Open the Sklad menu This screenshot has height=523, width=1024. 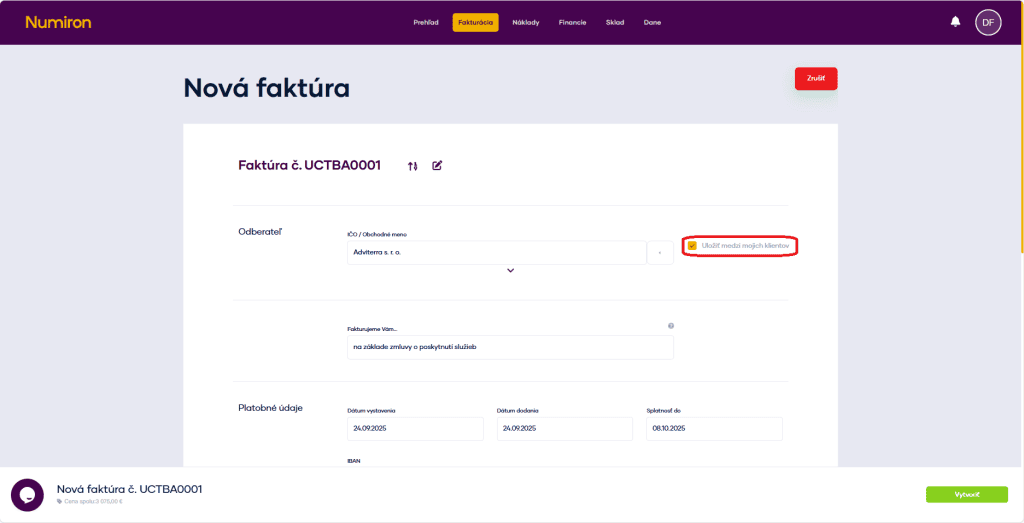(x=615, y=22)
